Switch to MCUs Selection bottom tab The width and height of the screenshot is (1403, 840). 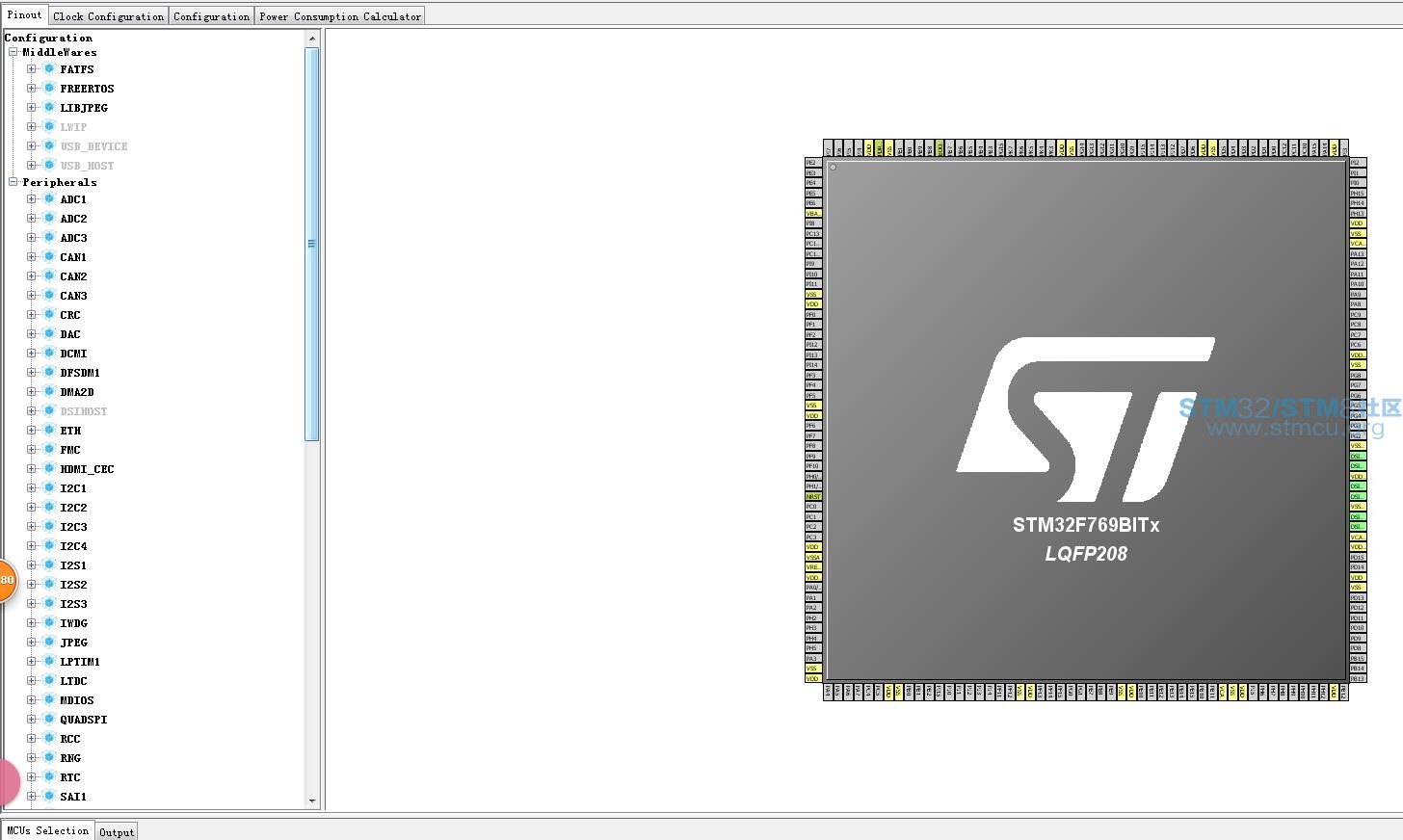[x=47, y=830]
